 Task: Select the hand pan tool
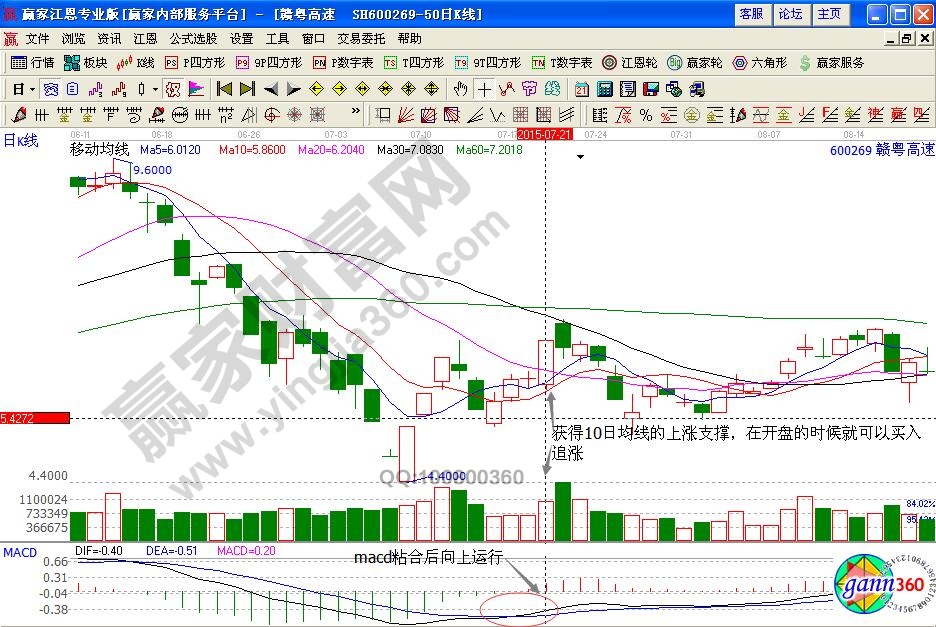[x=460, y=88]
